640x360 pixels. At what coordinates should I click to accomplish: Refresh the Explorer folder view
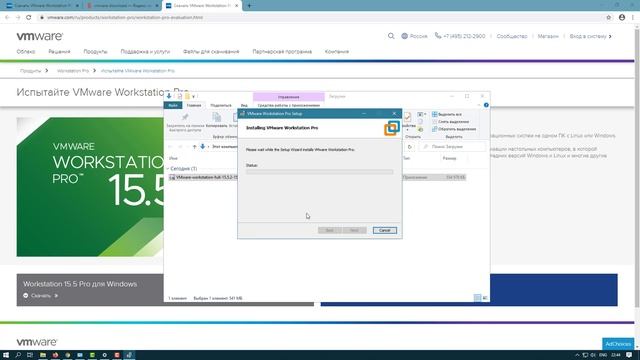(410, 147)
